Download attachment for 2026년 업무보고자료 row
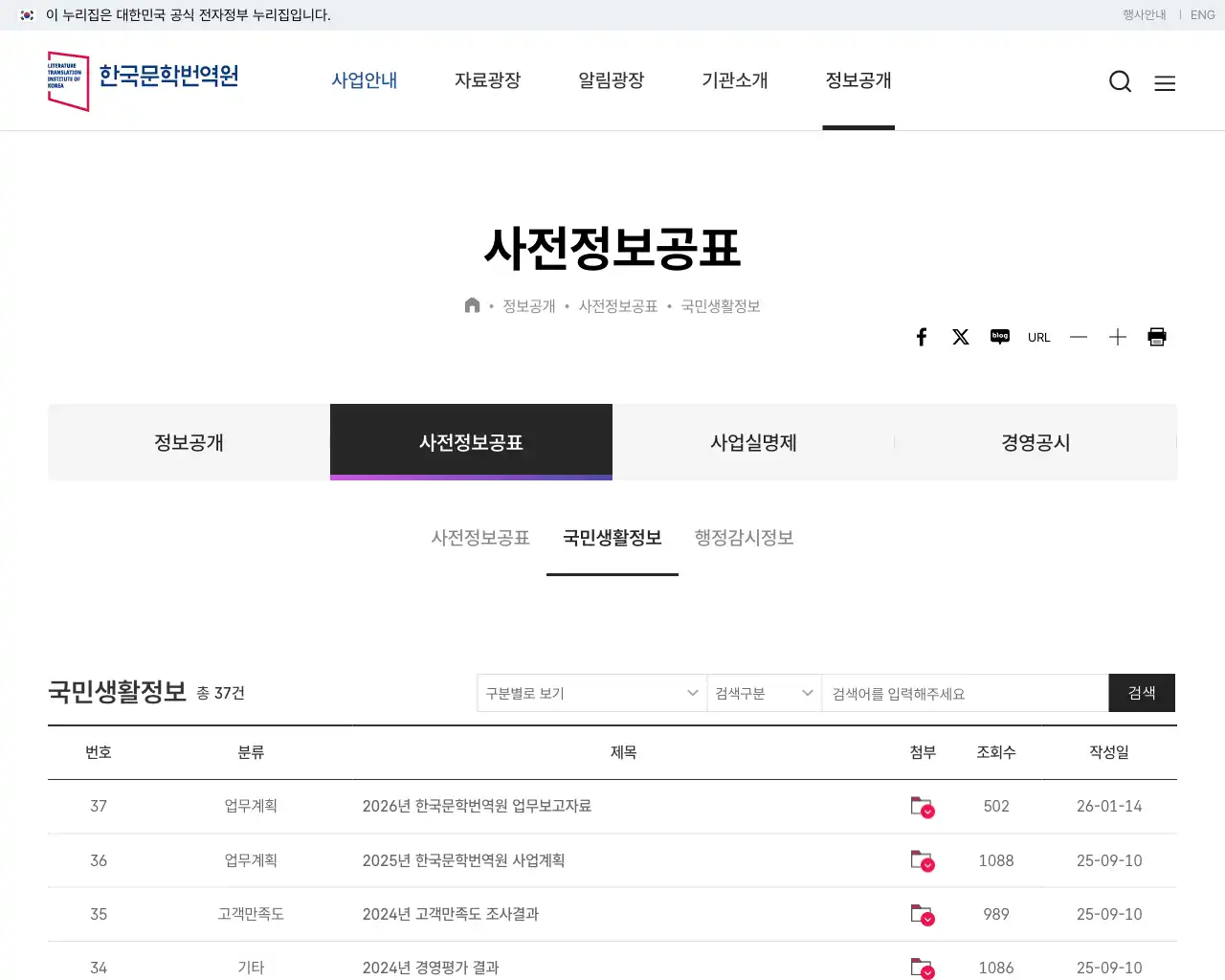The image size is (1225, 980). pos(923,807)
